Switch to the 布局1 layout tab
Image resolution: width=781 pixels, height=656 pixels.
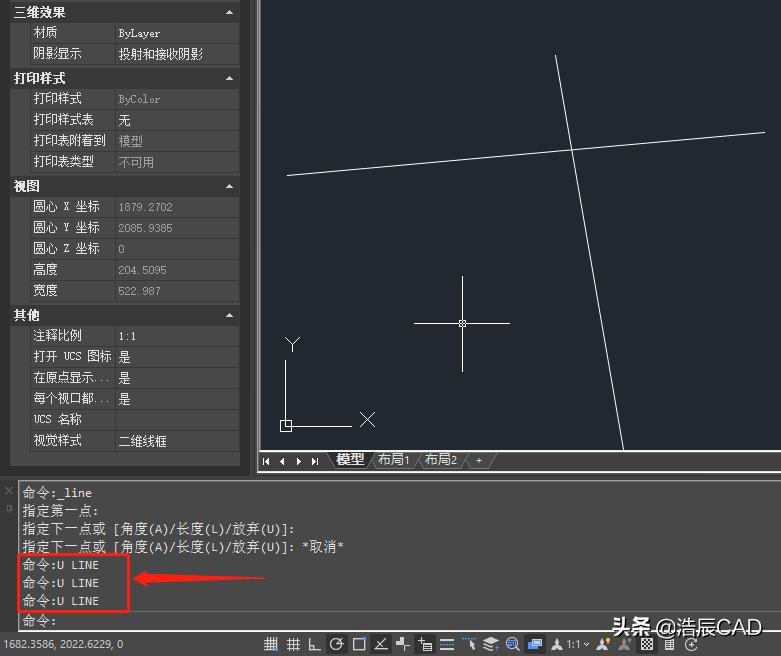pyautogui.click(x=394, y=460)
